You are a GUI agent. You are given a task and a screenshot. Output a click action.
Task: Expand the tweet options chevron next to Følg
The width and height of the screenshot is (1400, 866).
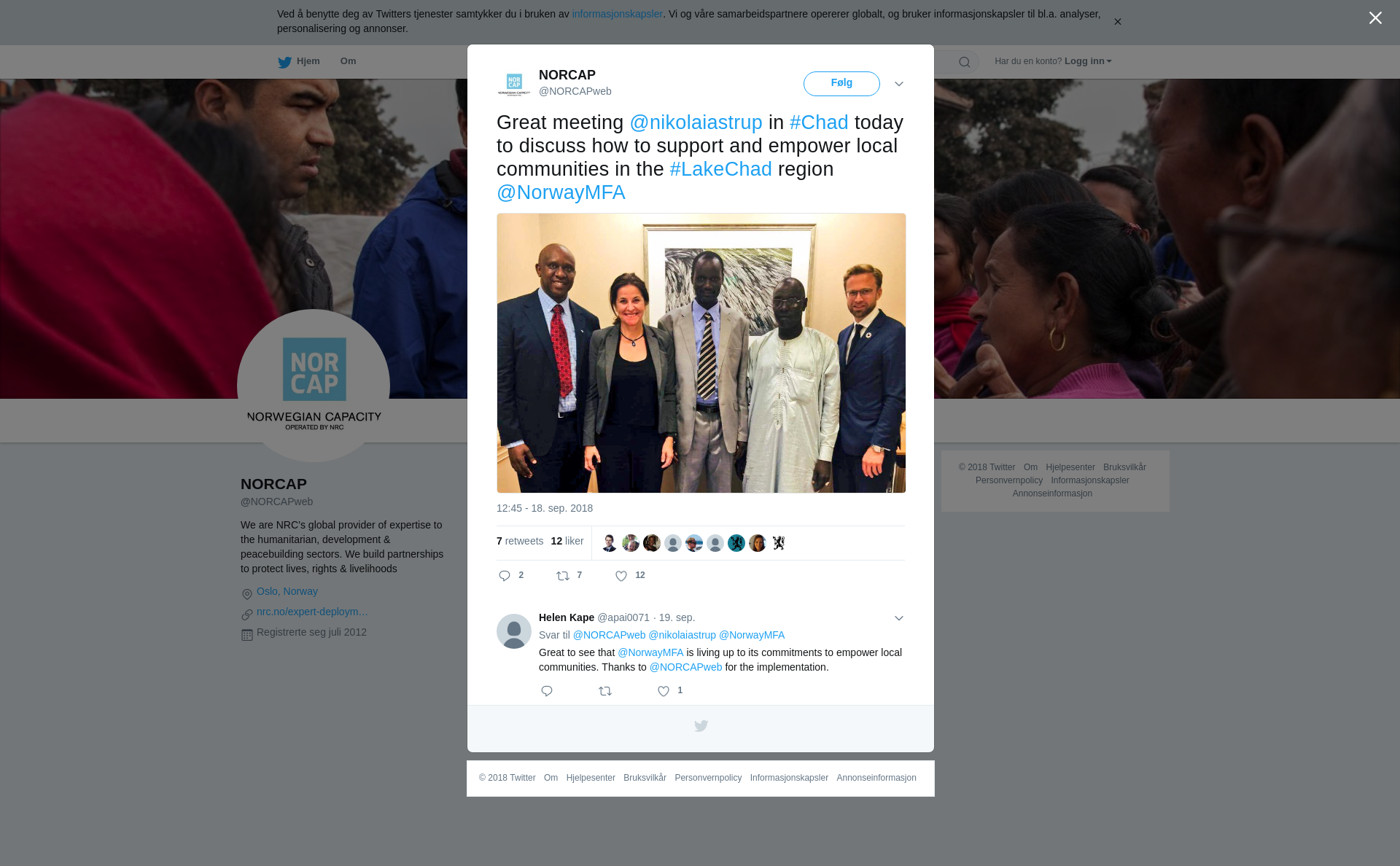(899, 84)
